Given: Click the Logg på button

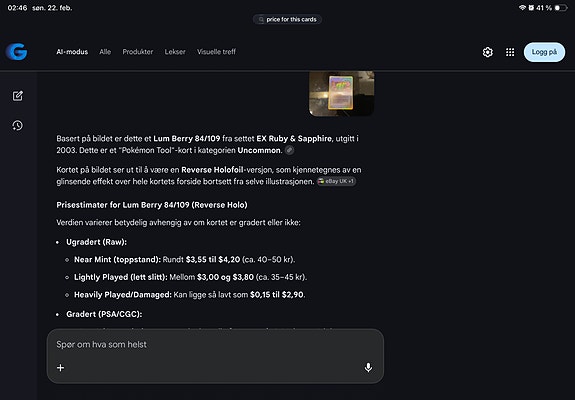Looking at the screenshot, I should pyautogui.click(x=544, y=52).
